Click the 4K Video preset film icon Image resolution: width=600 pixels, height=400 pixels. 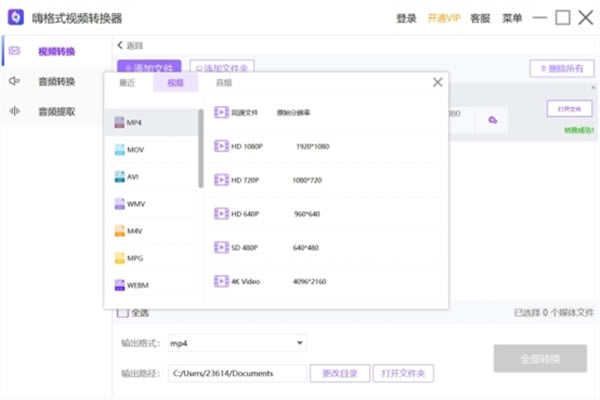click(x=220, y=281)
